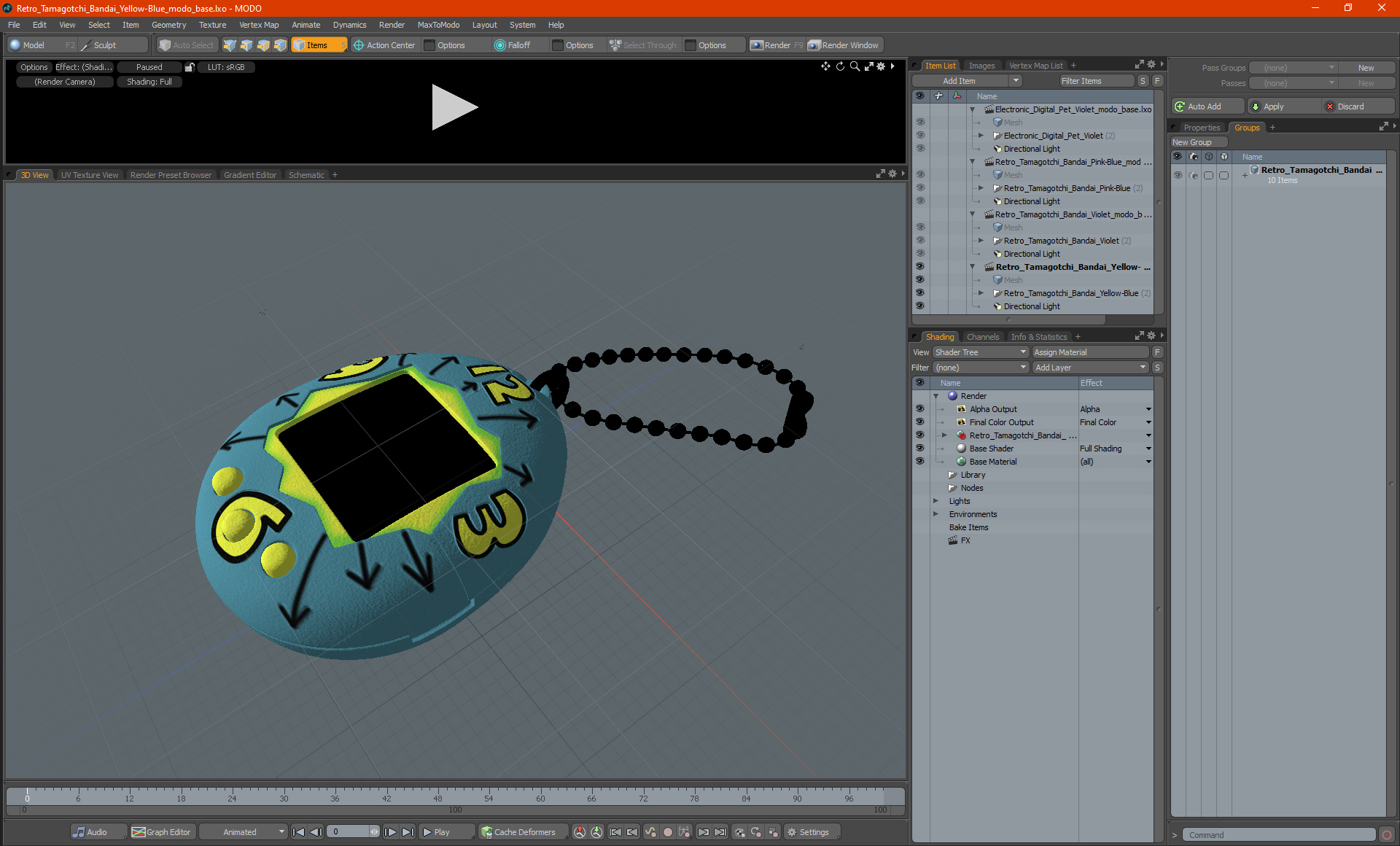Select Materials selection mode cube icon

(280, 45)
